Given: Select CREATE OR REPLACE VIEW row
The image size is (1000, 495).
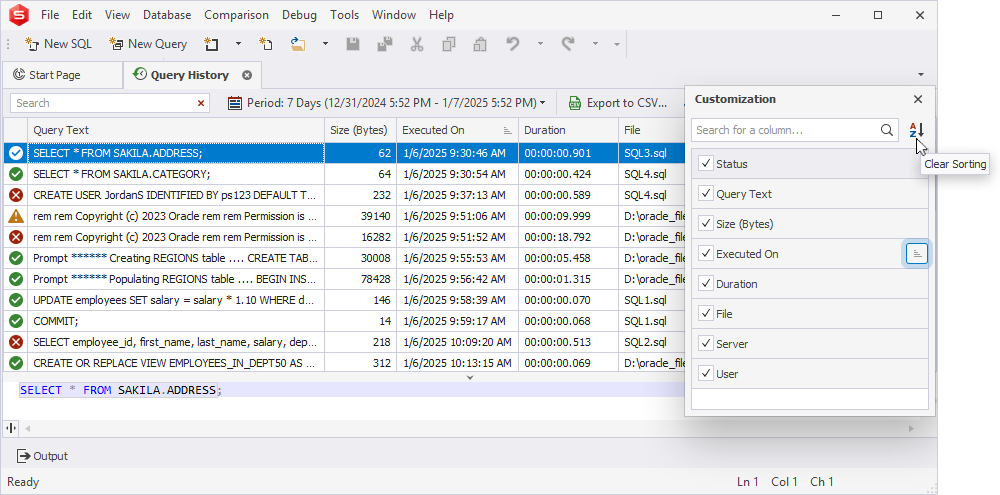Looking at the screenshot, I should point(344,363).
